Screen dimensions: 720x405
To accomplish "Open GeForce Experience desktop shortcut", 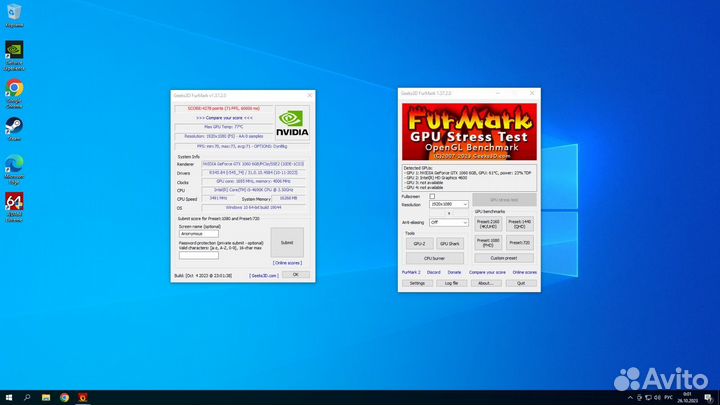I will 14,56.
